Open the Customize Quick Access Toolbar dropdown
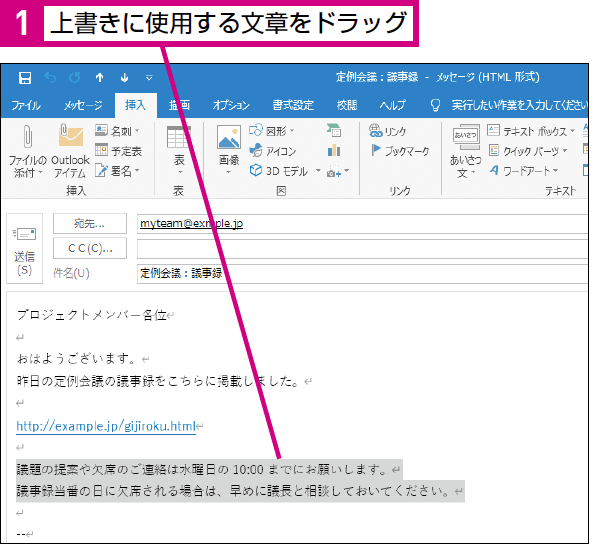The image size is (600, 544). (149, 78)
